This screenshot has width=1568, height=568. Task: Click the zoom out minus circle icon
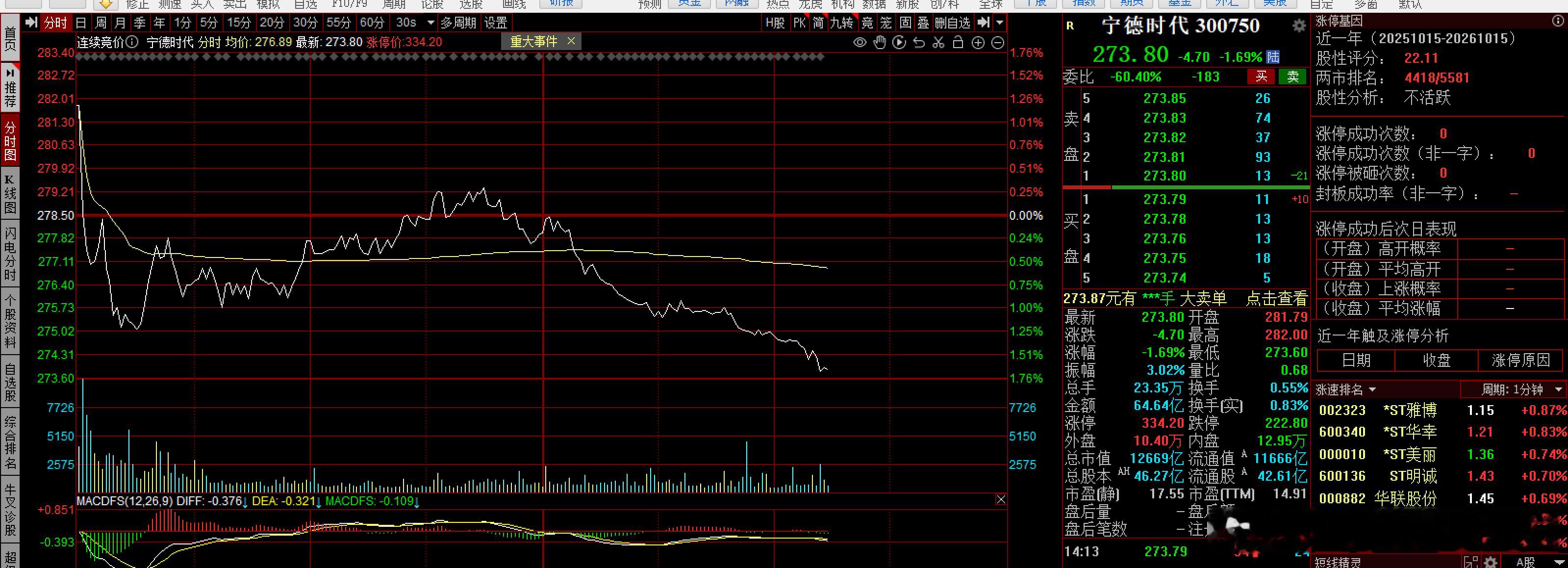pyautogui.click(x=998, y=43)
